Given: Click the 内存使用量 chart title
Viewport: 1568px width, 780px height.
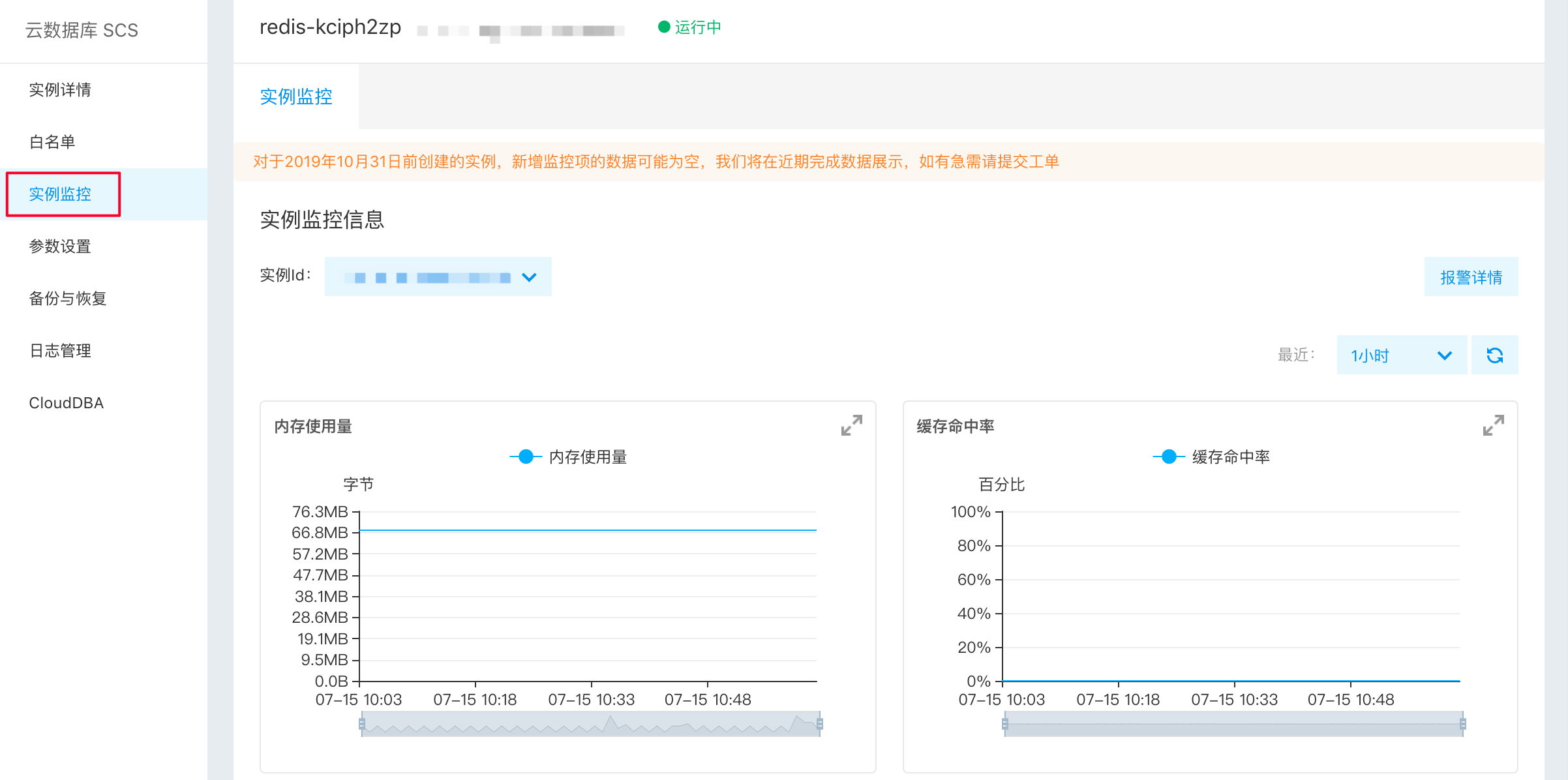Looking at the screenshot, I should pos(313,427).
